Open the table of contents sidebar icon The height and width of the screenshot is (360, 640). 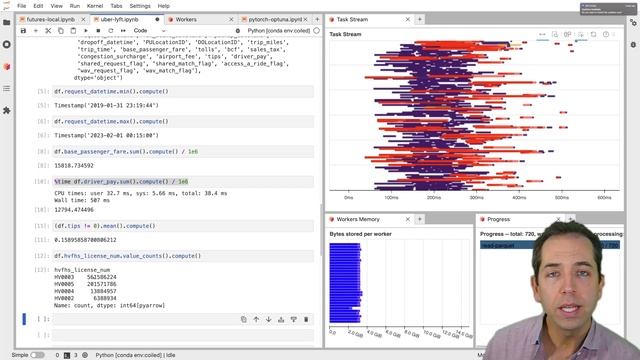[x=7, y=89]
